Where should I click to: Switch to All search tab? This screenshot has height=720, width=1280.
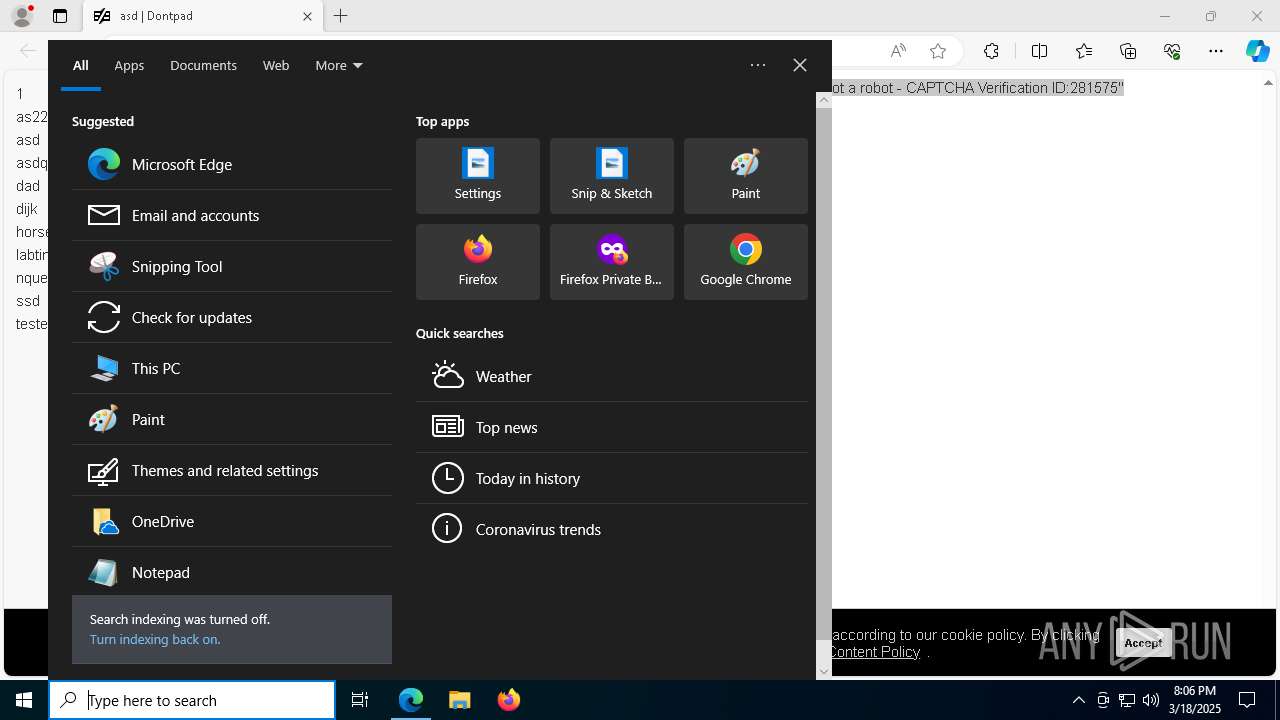[x=81, y=65]
